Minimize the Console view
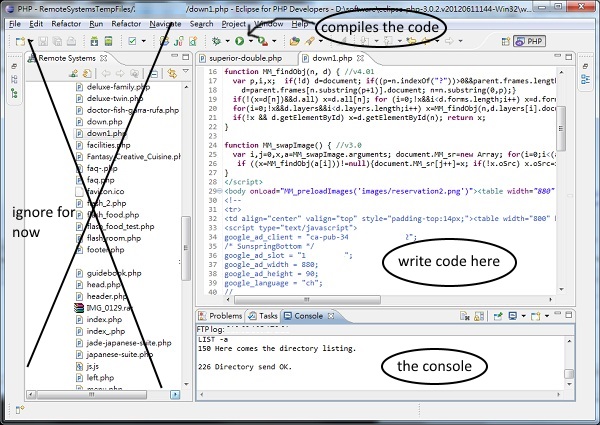 [558, 314]
